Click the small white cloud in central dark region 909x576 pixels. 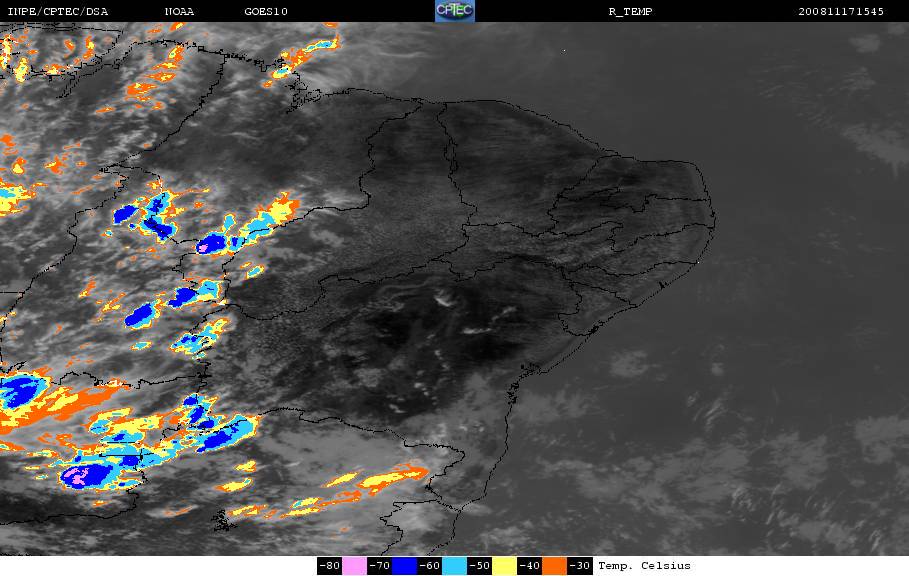click(x=444, y=299)
